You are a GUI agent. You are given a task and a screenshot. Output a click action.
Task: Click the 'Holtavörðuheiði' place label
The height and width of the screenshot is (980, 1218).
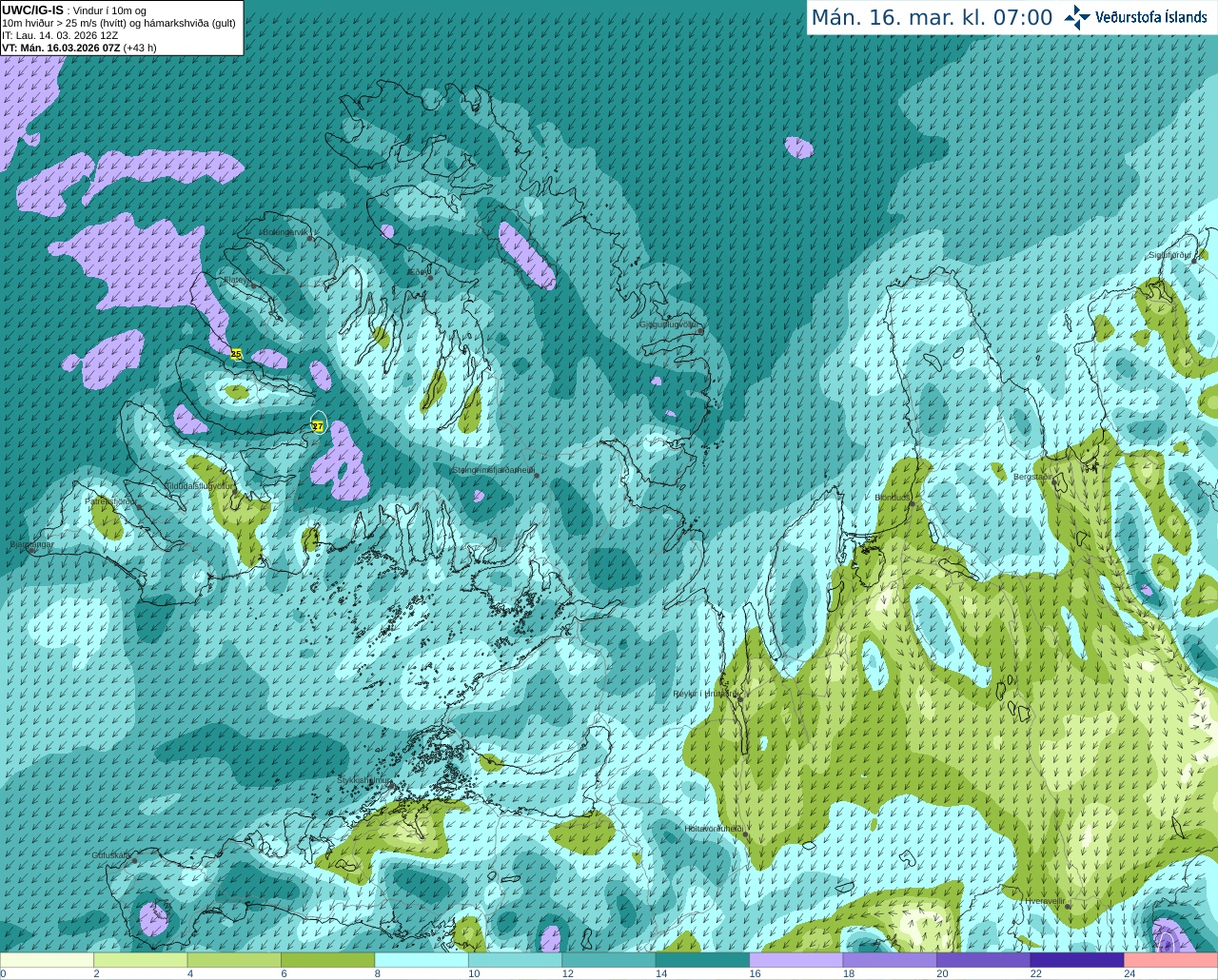[714, 829]
